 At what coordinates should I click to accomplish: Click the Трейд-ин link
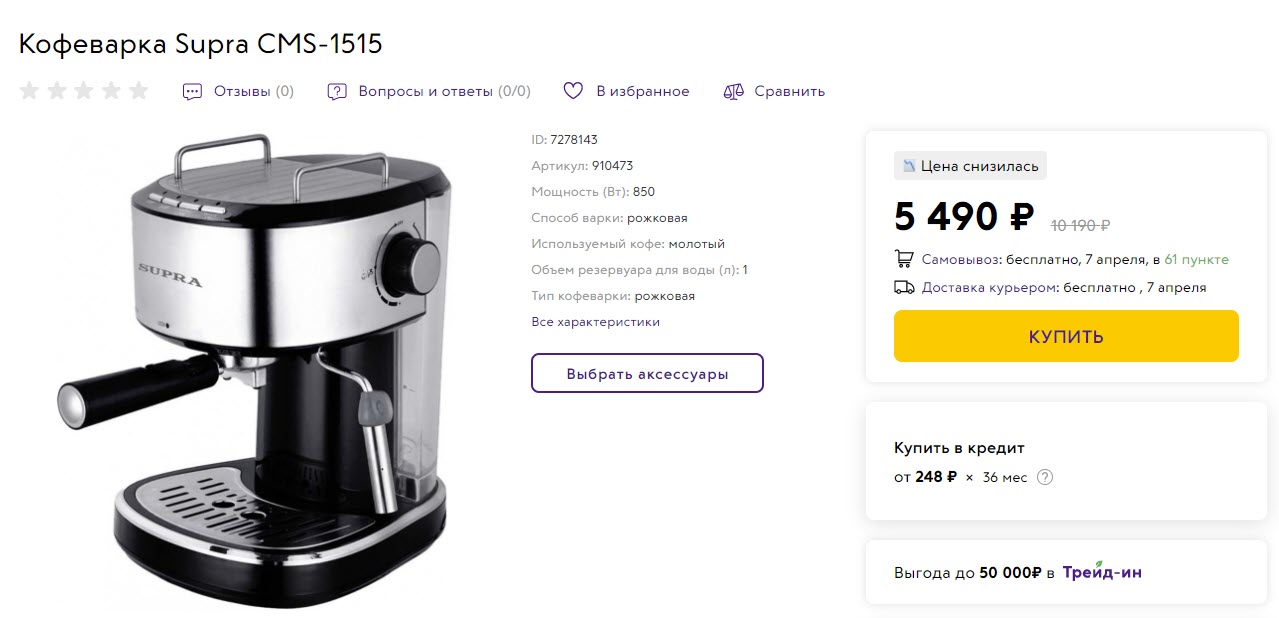1102,573
